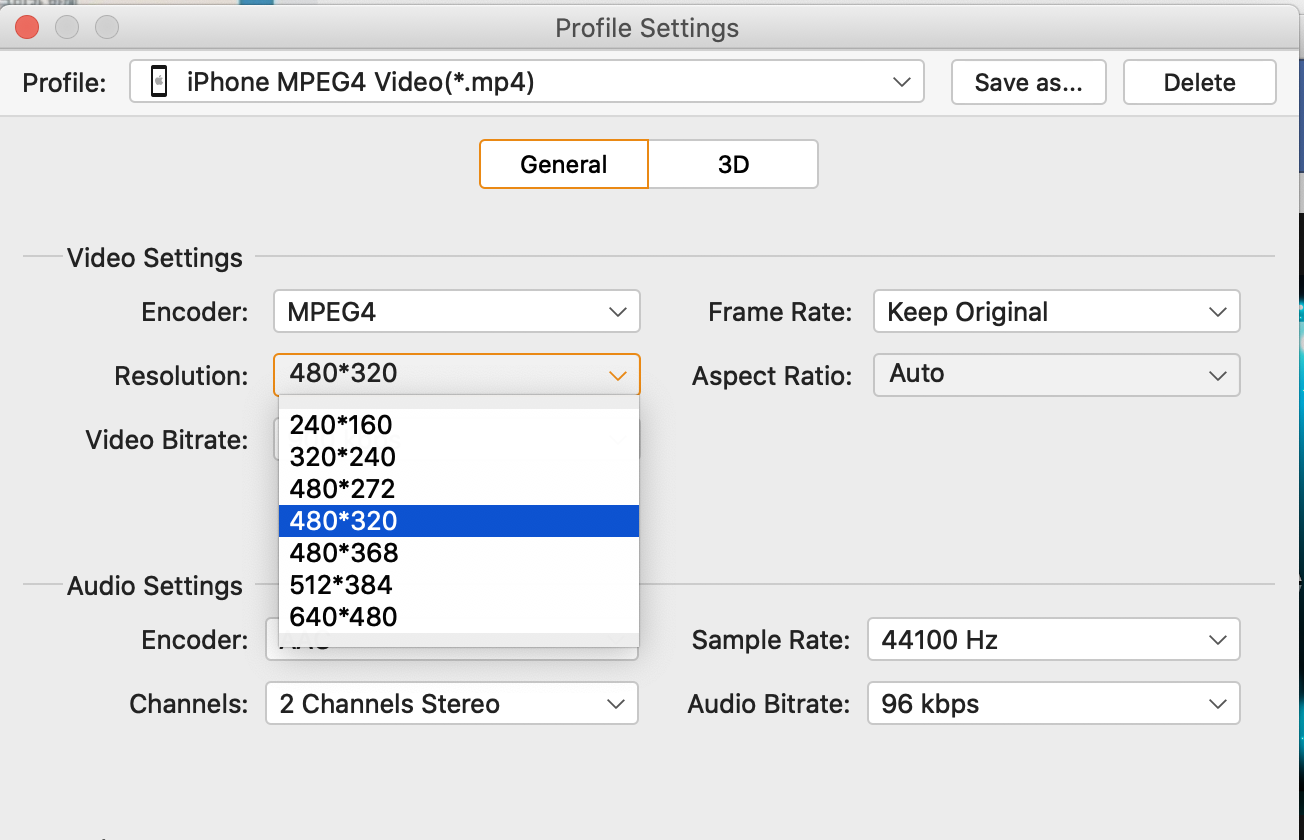Switch to the General tab
The image size is (1304, 840).
564,164
